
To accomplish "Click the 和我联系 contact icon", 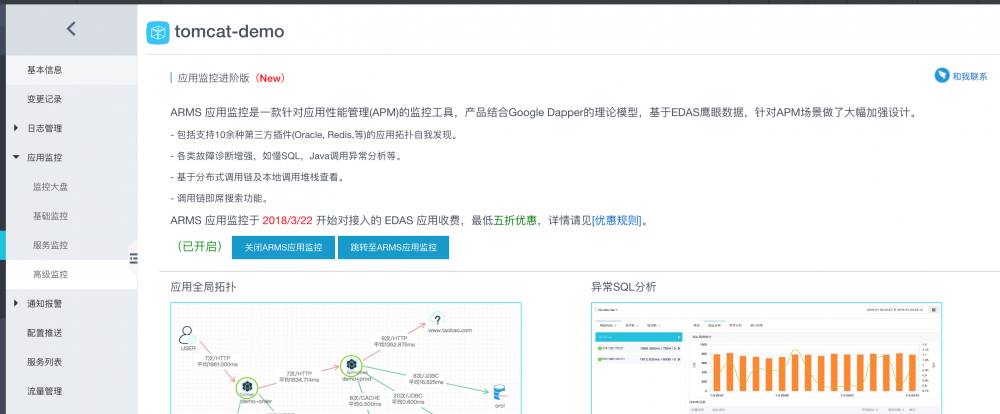I will pyautogui.click(x=942, y=76).
